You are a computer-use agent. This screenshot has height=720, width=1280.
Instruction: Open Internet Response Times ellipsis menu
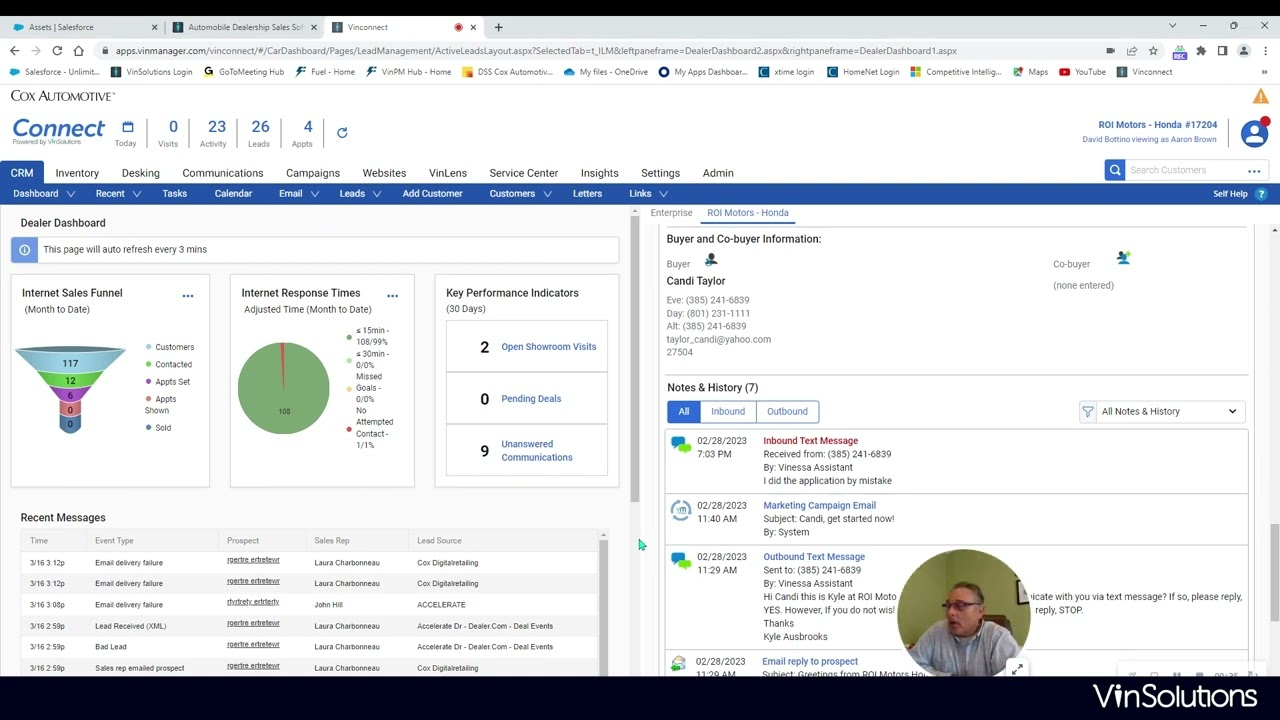point(392,295)
